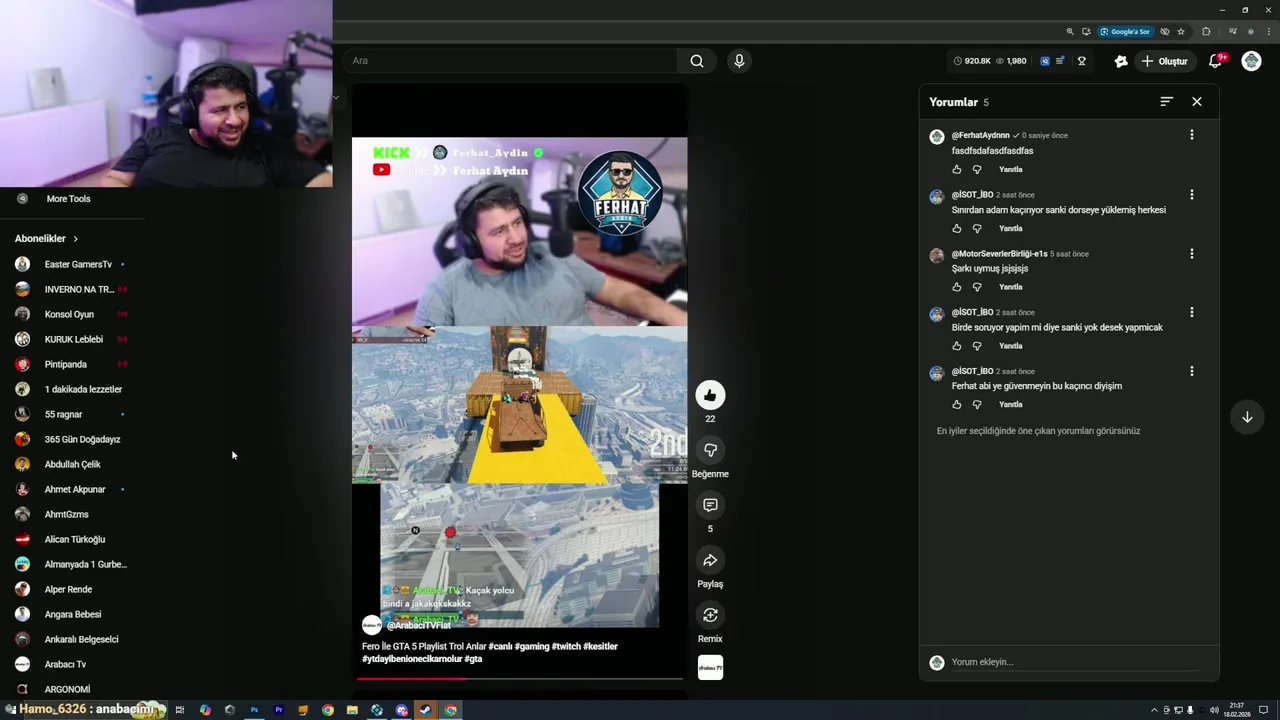The height and width of the screenshot is (720, 1280).
Task: Like the 'Ferhat abi ye güvenmeyin' comment
Action: click(957, 405)
